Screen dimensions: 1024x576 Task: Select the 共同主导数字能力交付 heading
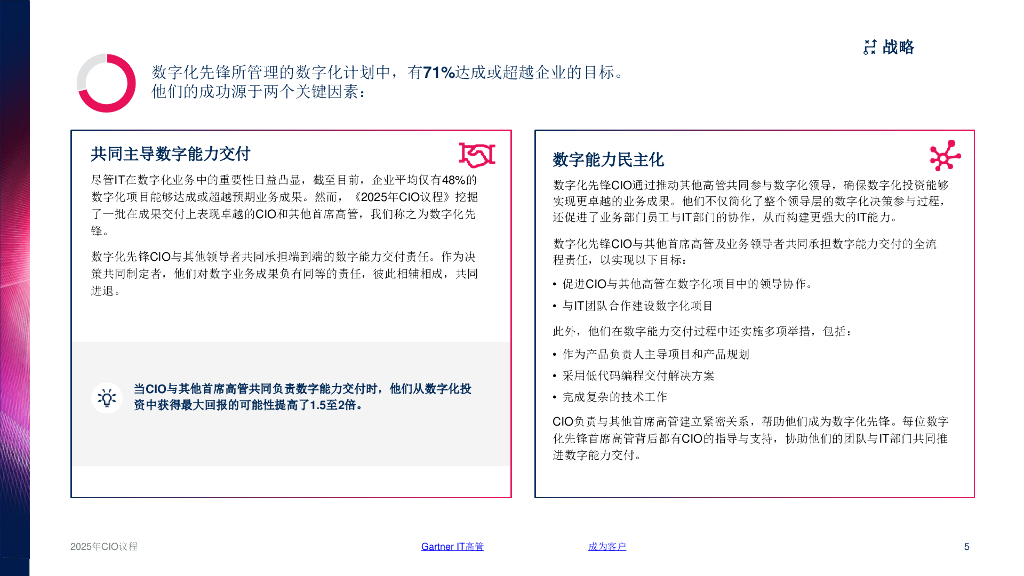(x=170, y=153)
